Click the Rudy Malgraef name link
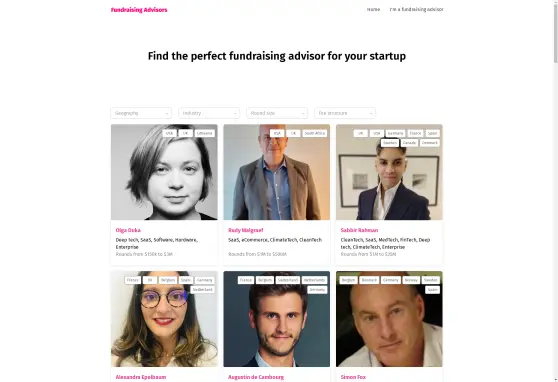Screen dimensions: 558x382 pos(246,230)
